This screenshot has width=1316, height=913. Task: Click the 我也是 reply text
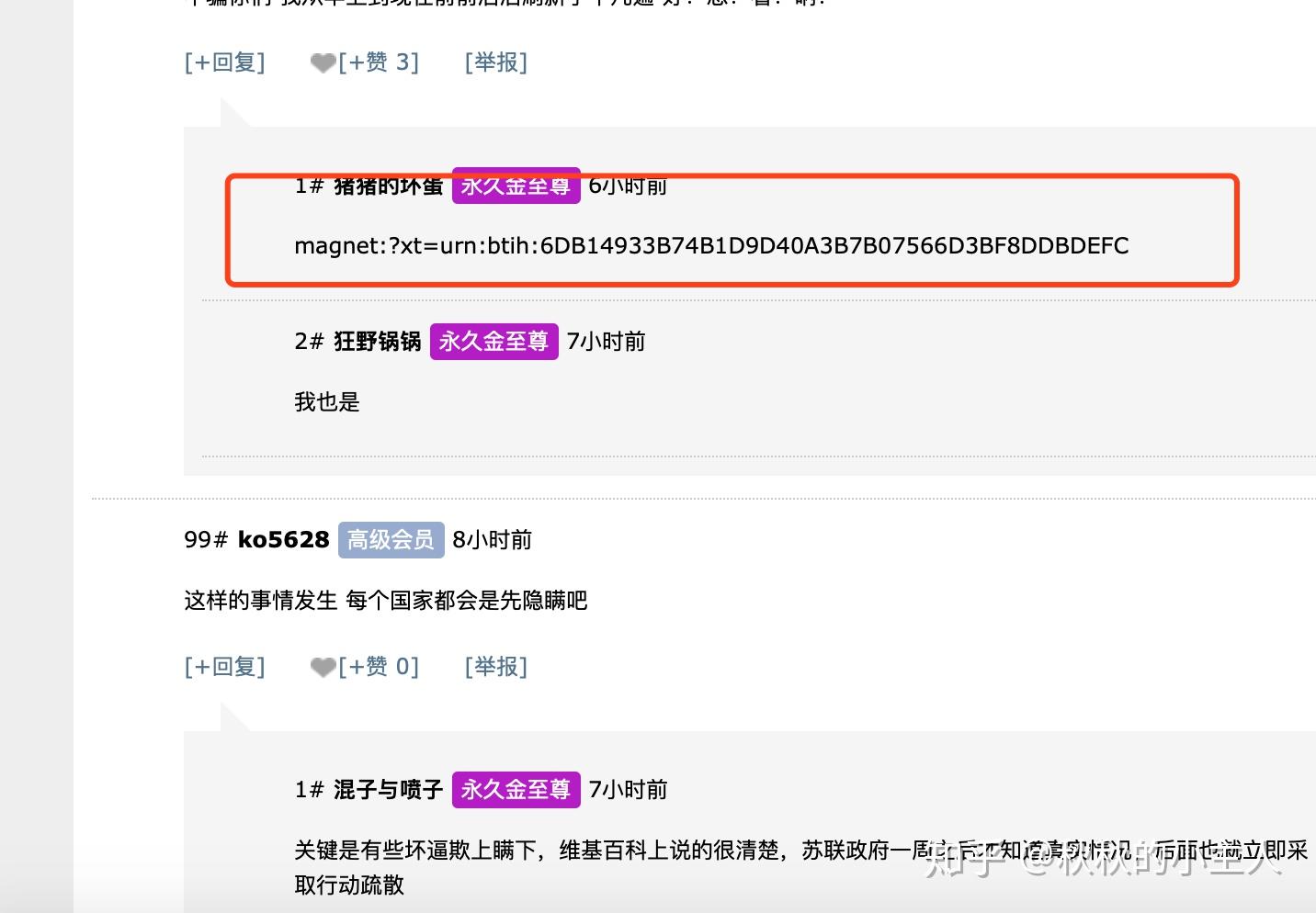click(x=327, y=402)
